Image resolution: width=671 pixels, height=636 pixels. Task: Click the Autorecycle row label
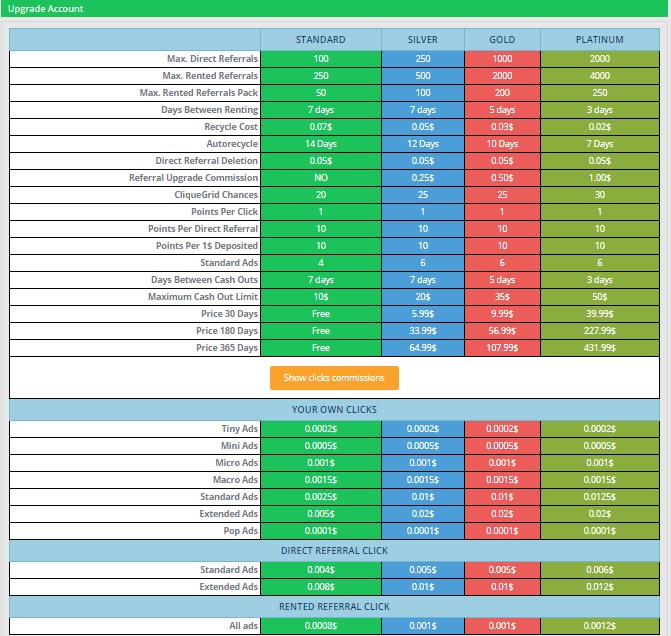point(232,144)
